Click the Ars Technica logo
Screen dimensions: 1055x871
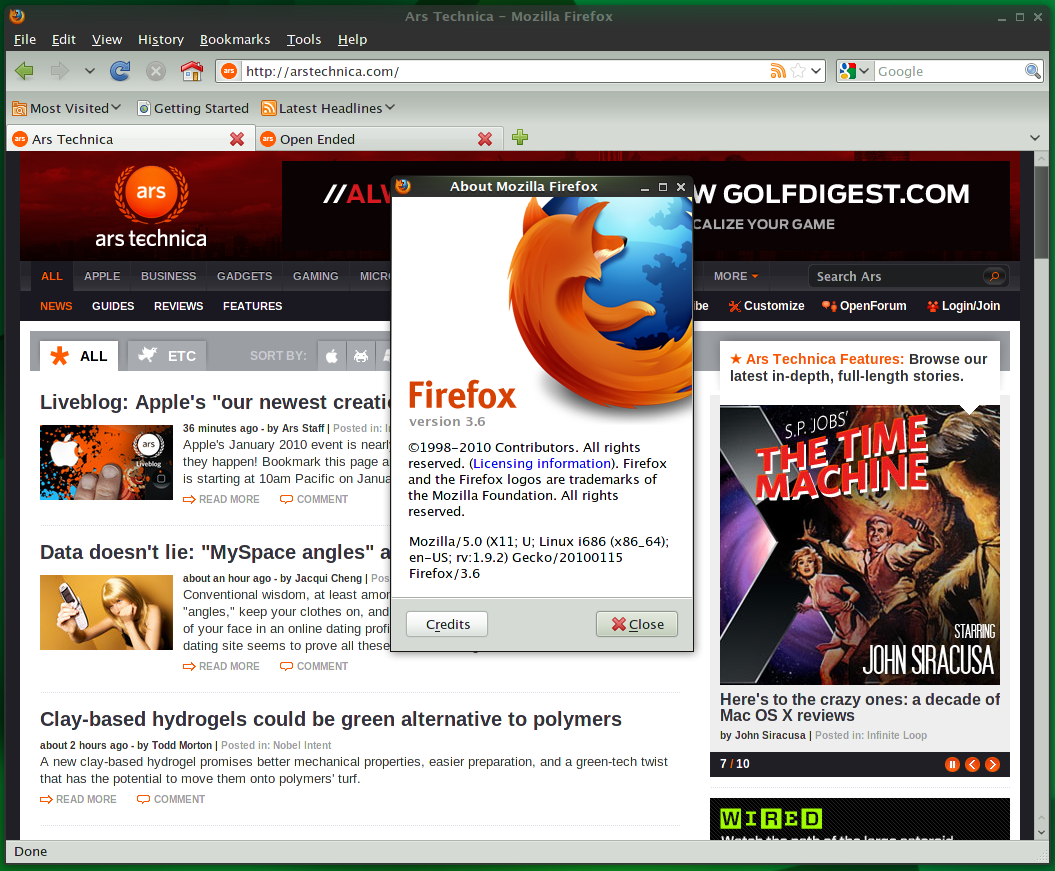coord(151,208)
